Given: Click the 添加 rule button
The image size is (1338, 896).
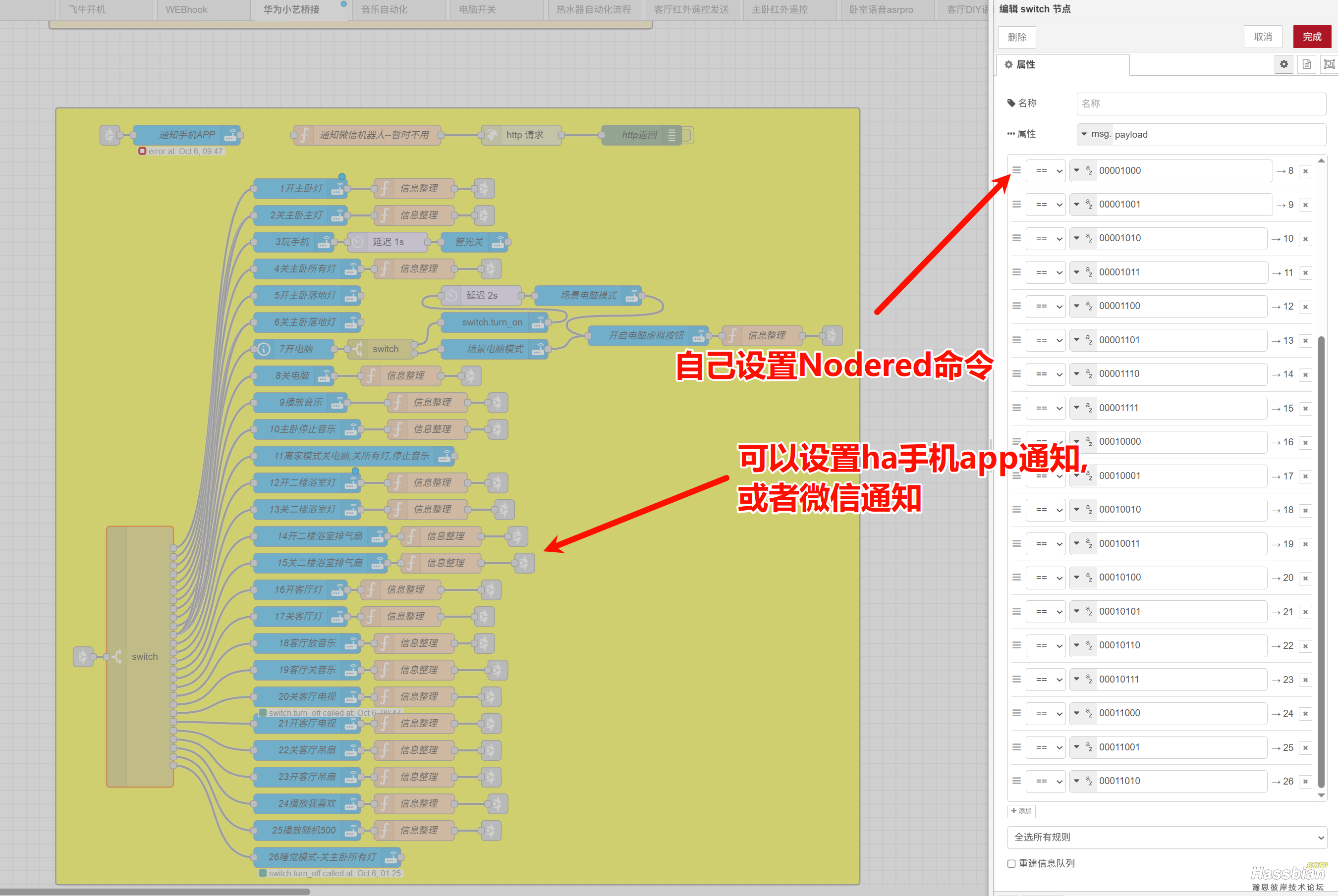Looking at the screenshot, I should coord(1021,811).
